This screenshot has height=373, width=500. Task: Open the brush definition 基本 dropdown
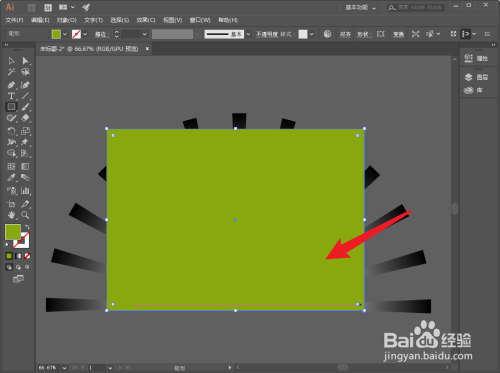(248, 34)
